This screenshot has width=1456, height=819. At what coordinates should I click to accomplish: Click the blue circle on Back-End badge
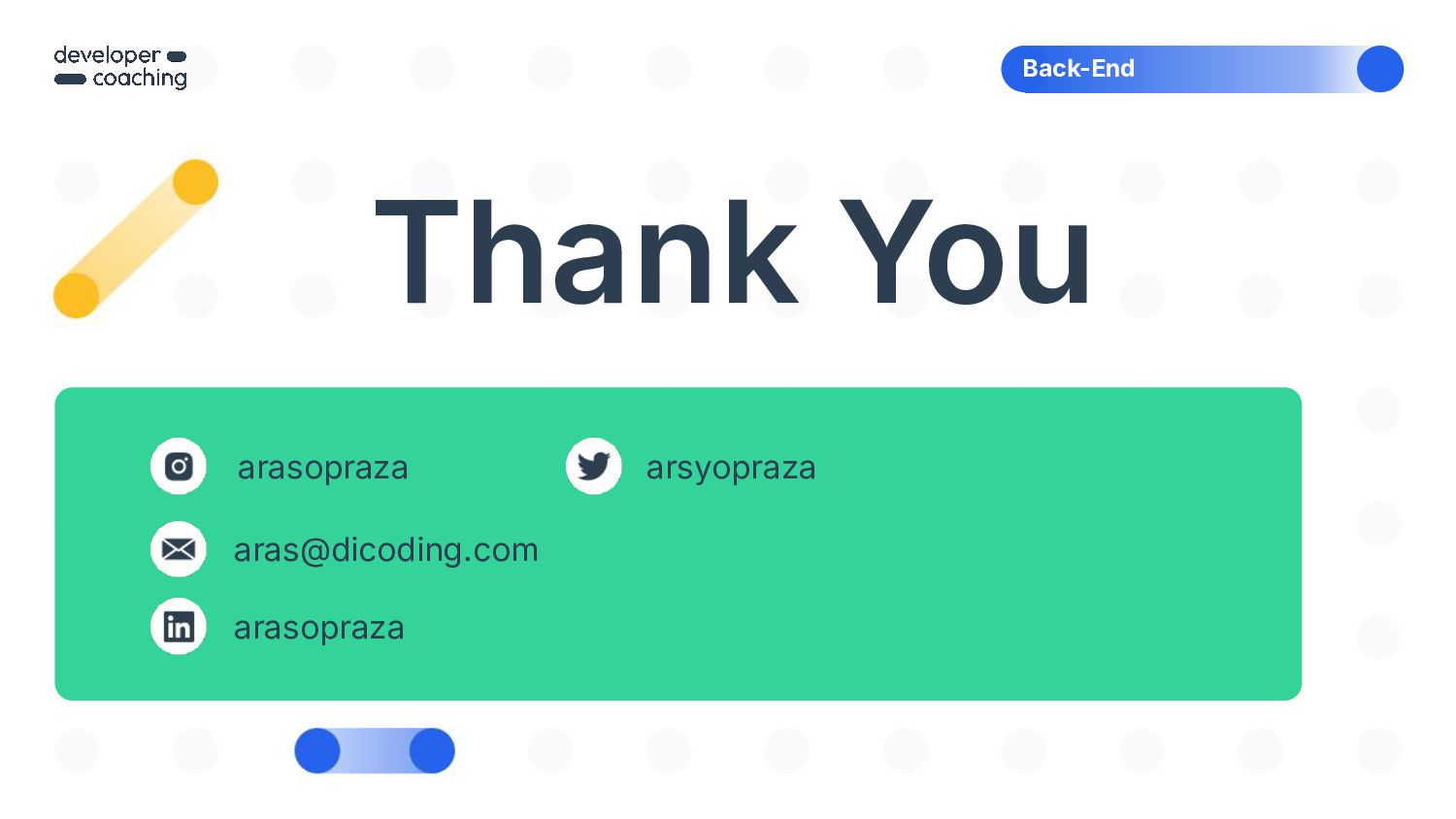click(x=1380, y=69)
